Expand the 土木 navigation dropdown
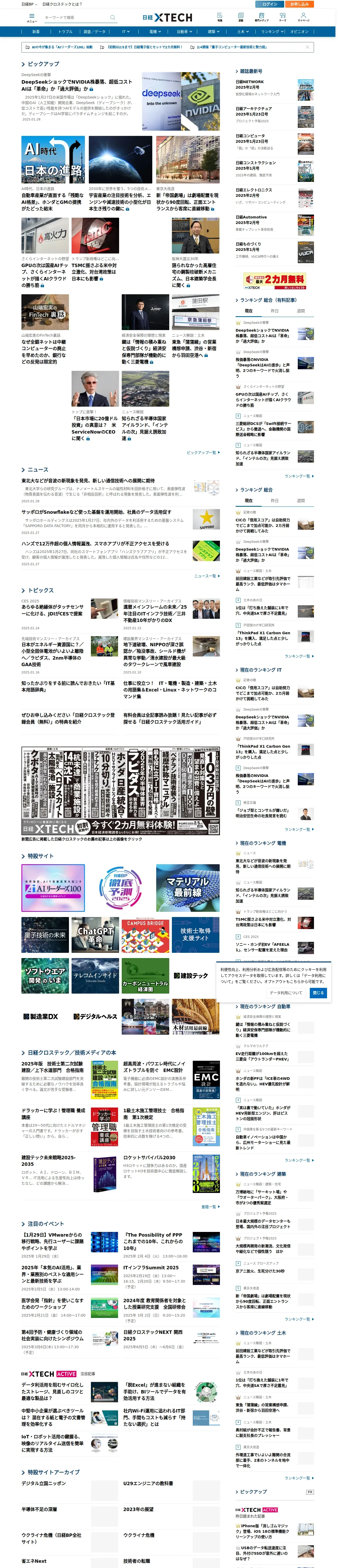 243,32
